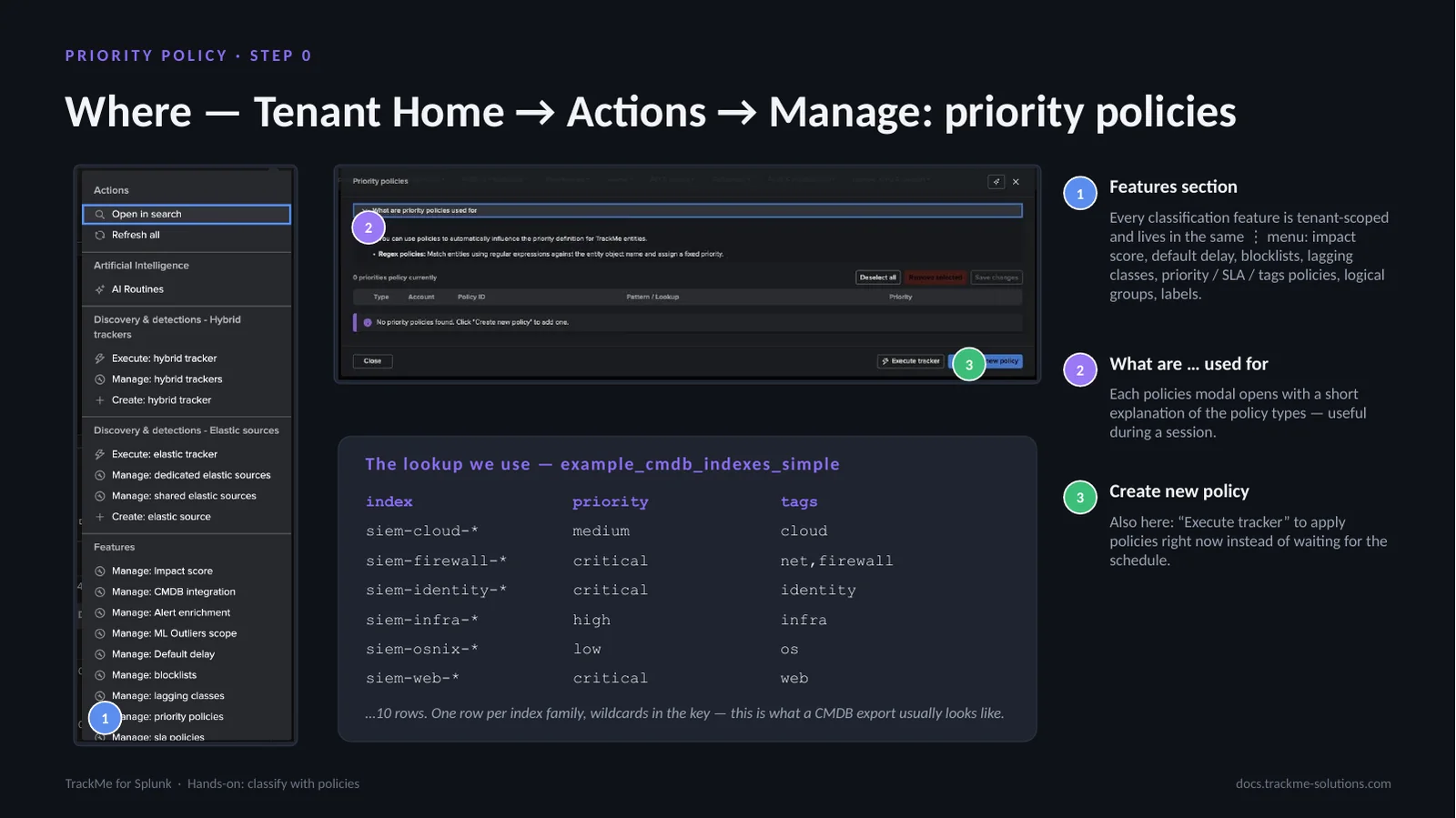Click the sparkle icon next to AI Routines
This screenshot has width=1456, height=818.
100,289
